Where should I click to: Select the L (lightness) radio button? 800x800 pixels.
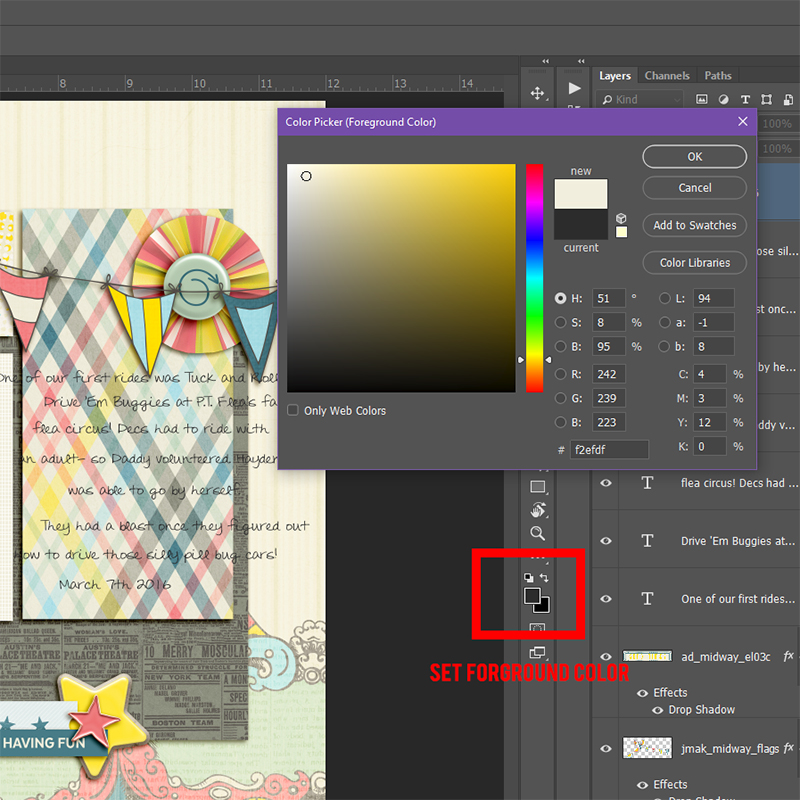[664, 298]
